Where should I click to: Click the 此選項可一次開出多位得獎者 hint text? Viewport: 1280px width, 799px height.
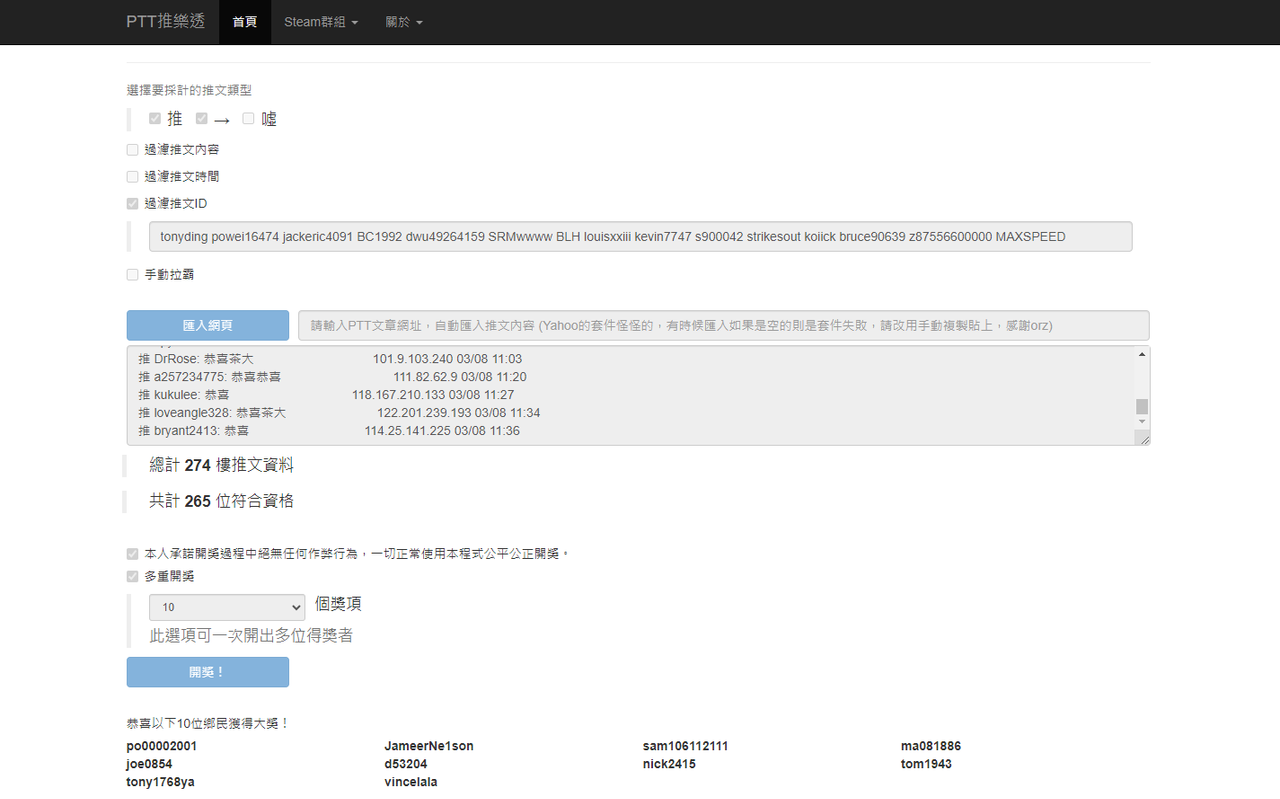tap(251, 636)
